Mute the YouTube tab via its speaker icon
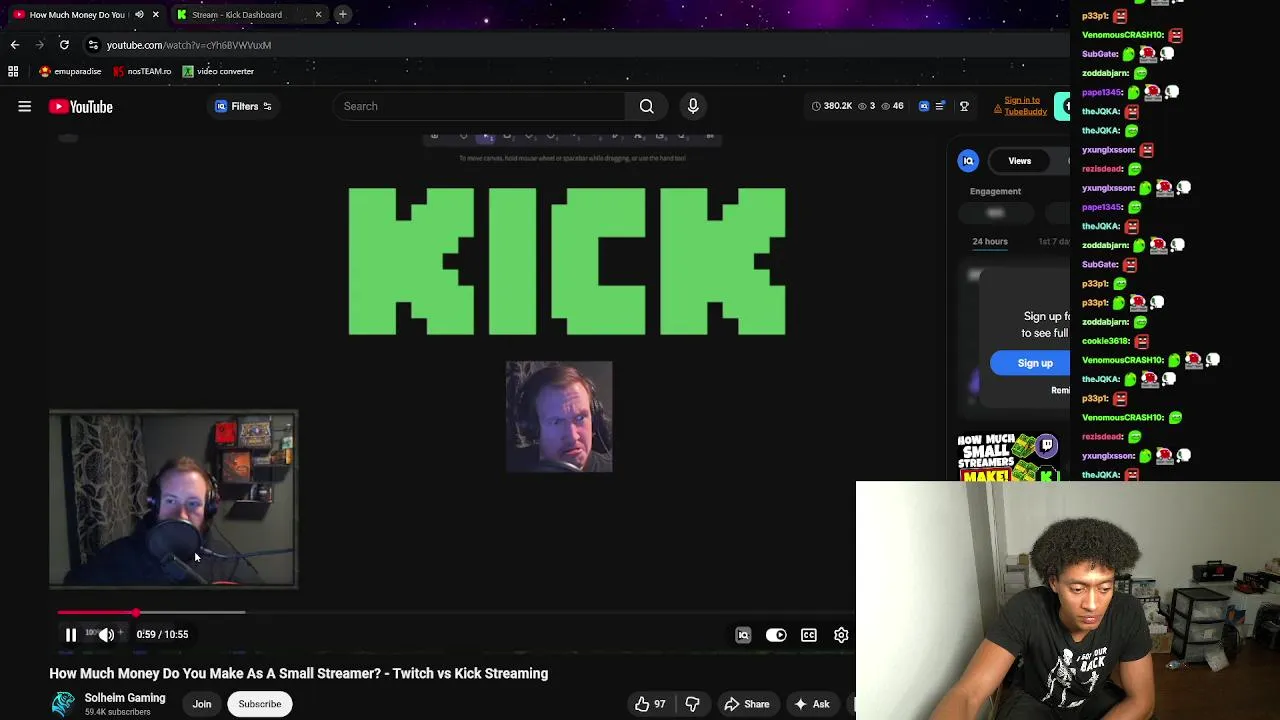 pos(139,15)
